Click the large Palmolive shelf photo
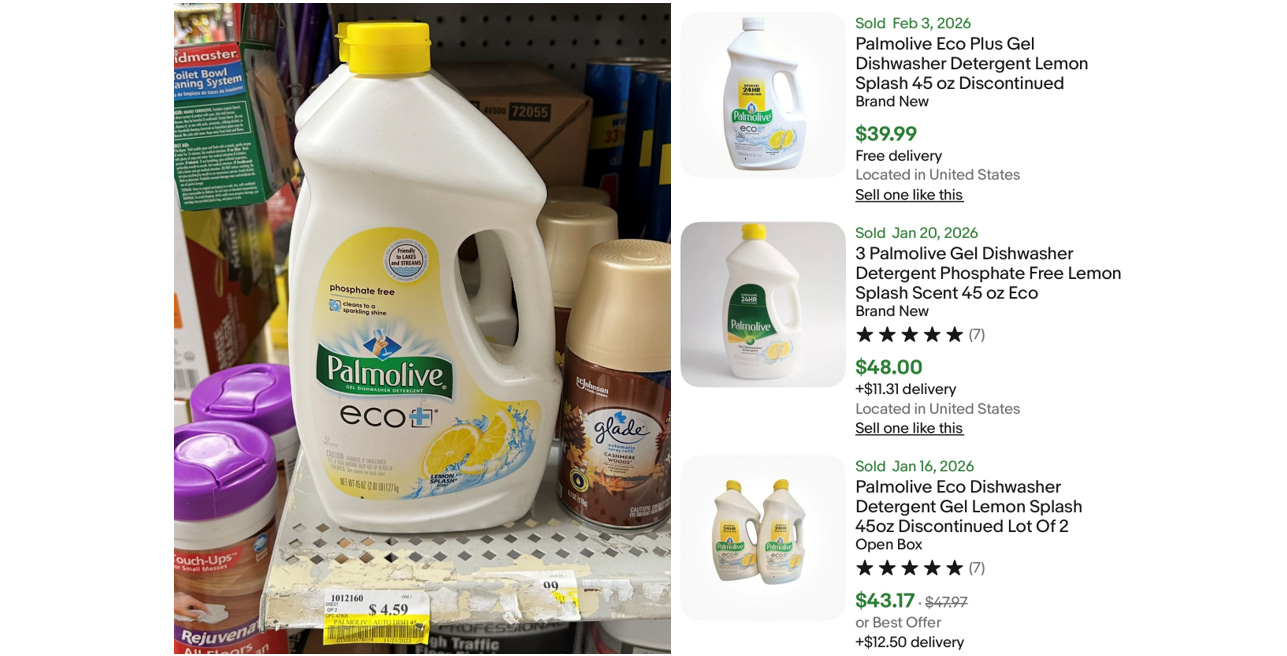This screenshot has height=656, width=1287. (x=422, y=328)
